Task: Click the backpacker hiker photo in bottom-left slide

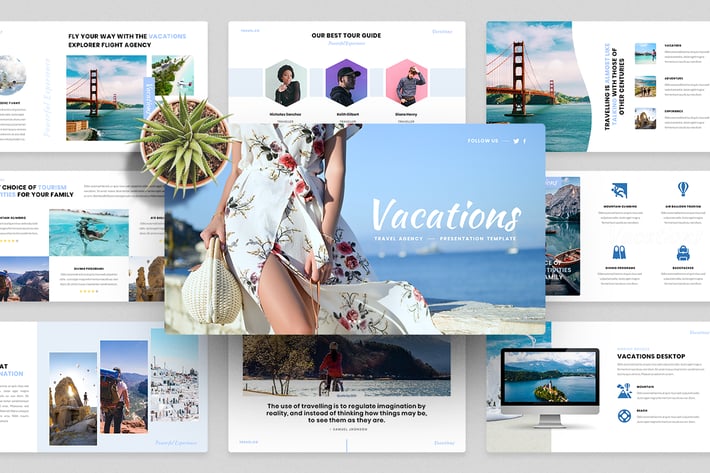Action: (x=124, y=387)
